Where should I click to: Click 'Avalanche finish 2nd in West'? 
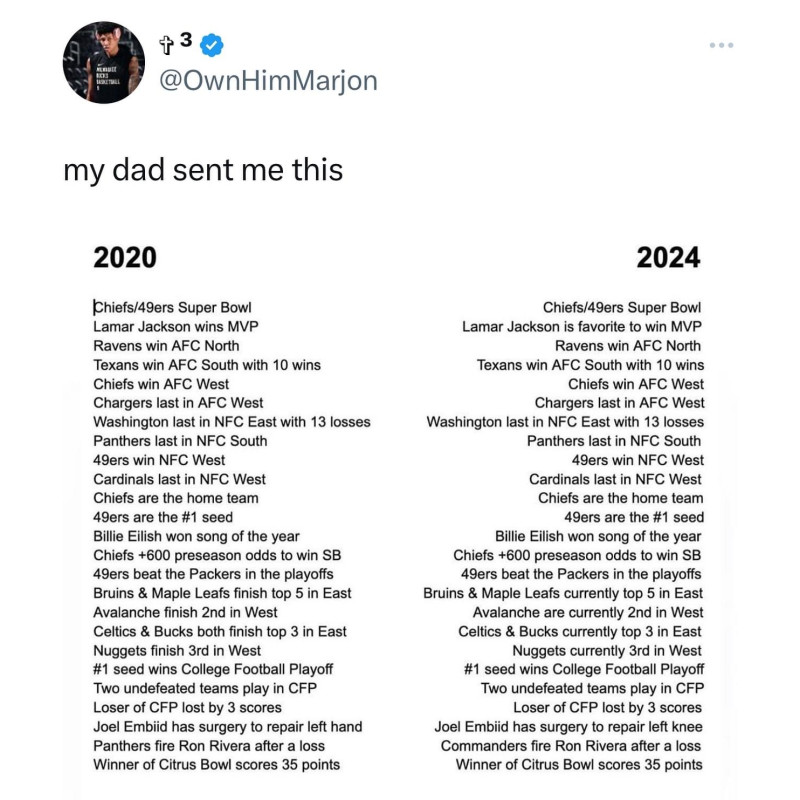point(185,612)
